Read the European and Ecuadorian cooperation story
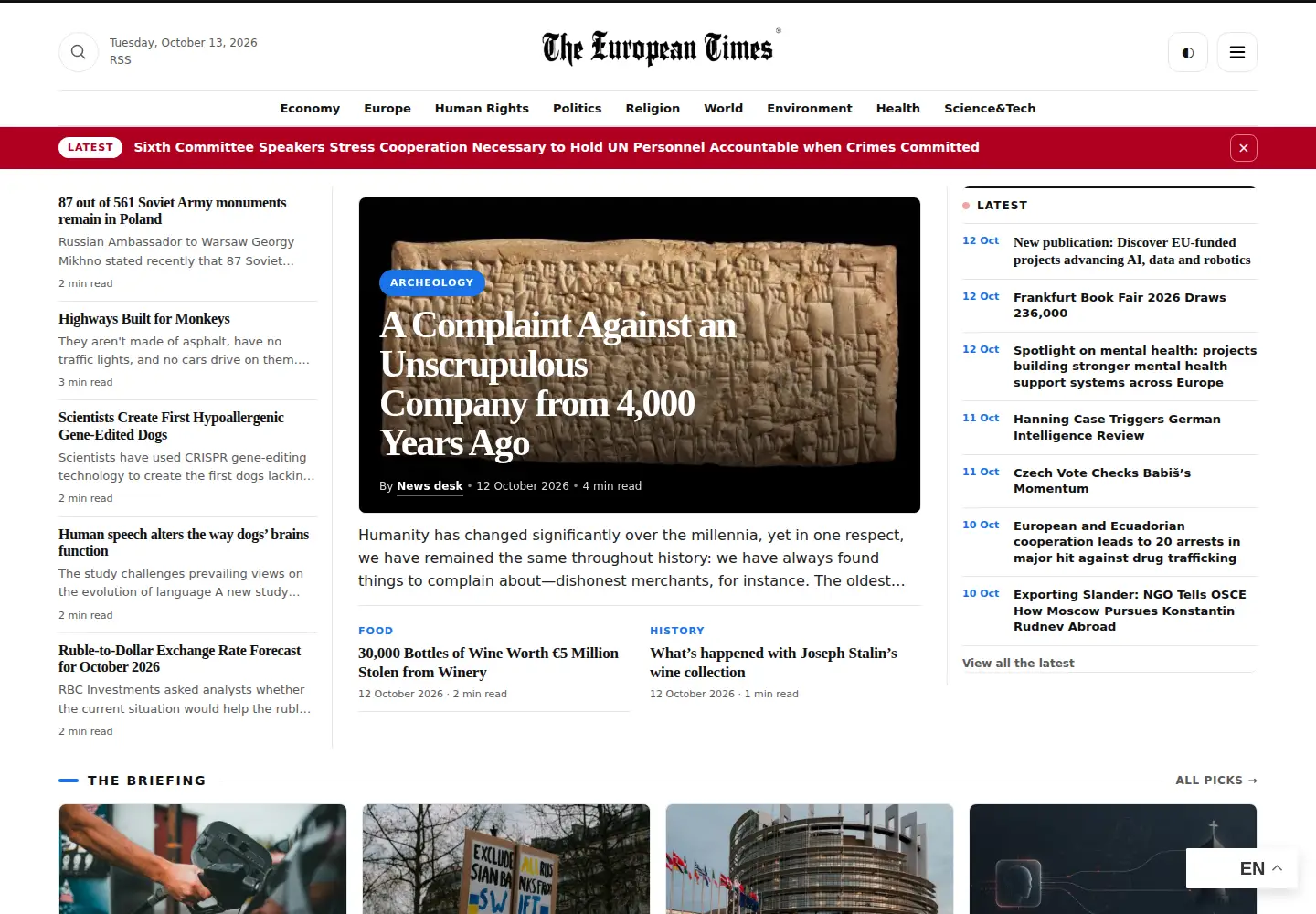This screenshot has width=1316, height=914. tap(1127, 542)
